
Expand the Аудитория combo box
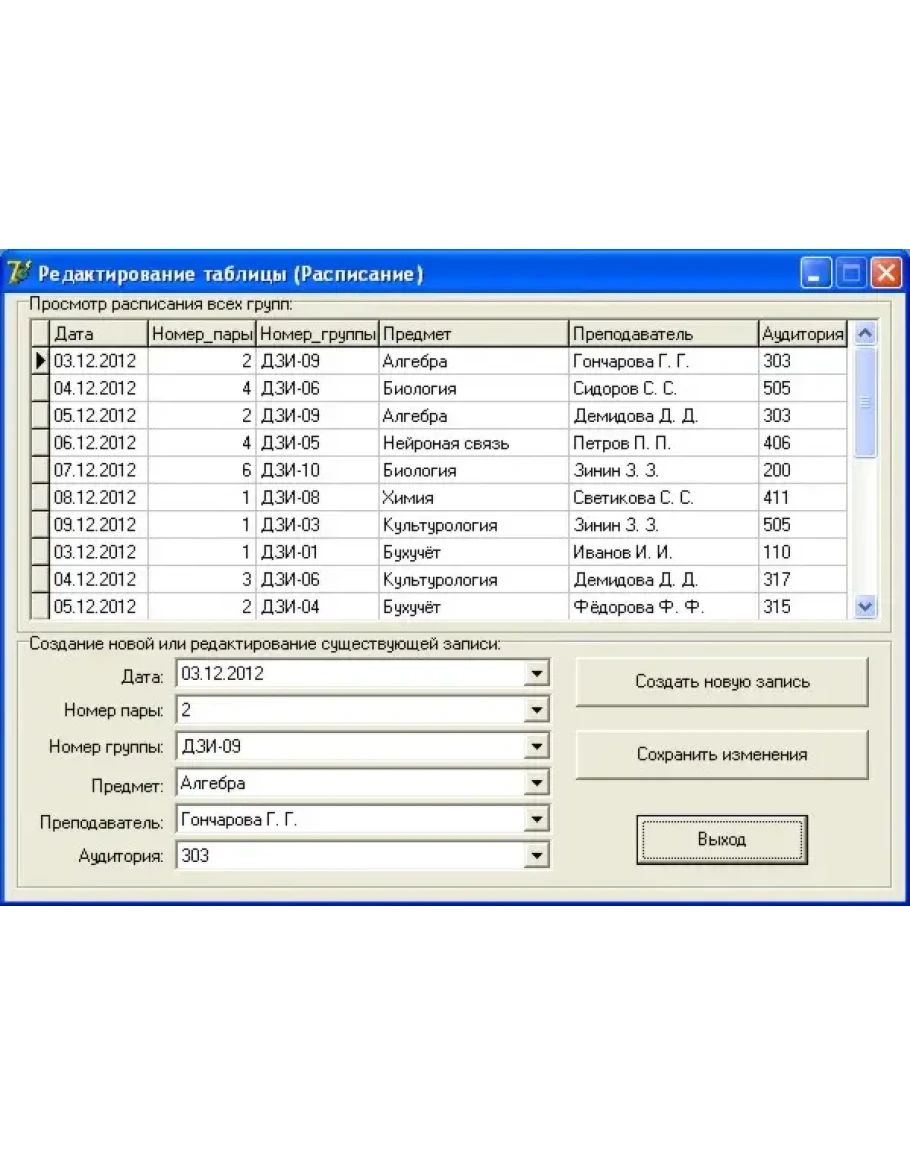point(538,856)
